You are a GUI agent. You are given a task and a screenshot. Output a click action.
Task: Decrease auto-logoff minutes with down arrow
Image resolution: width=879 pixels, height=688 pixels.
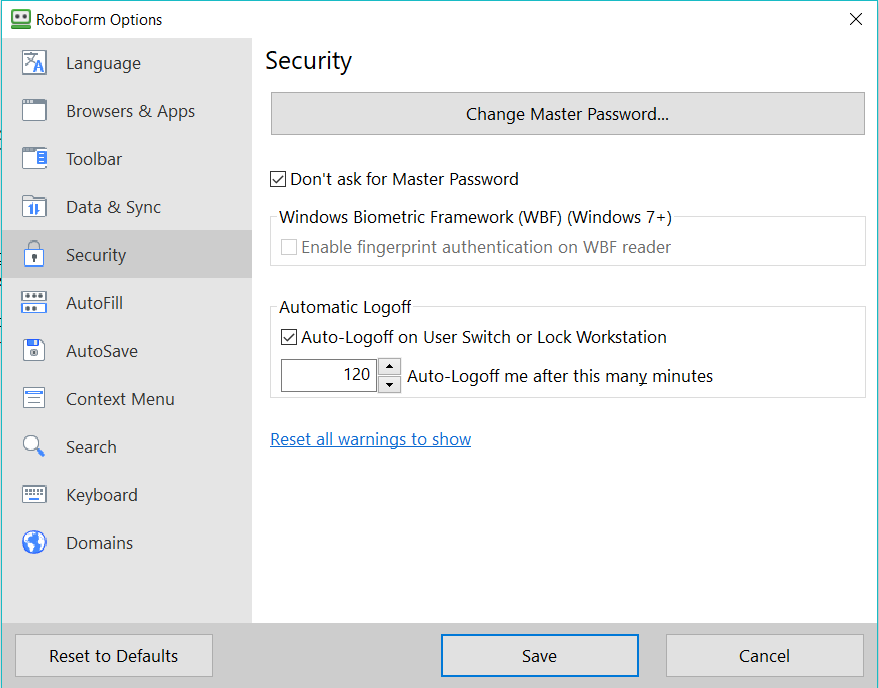click(390, 385)
